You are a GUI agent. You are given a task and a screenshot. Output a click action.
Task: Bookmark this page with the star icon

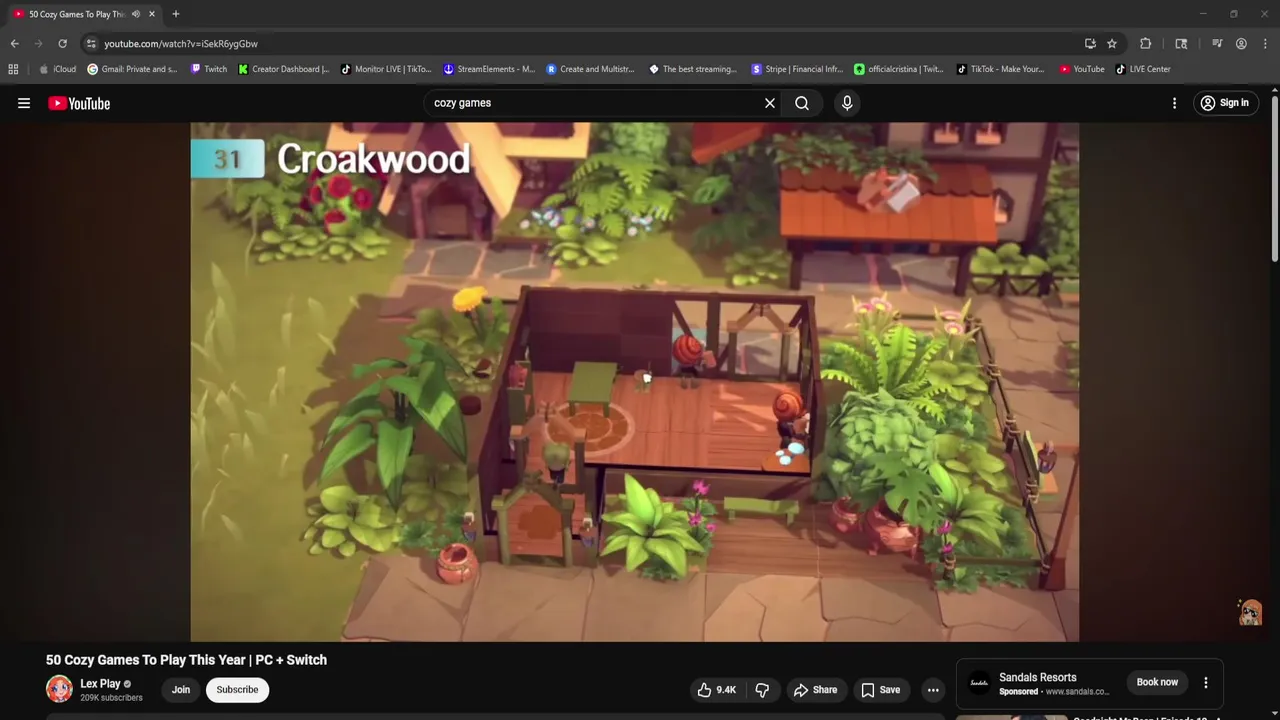tap(1112, 44)
